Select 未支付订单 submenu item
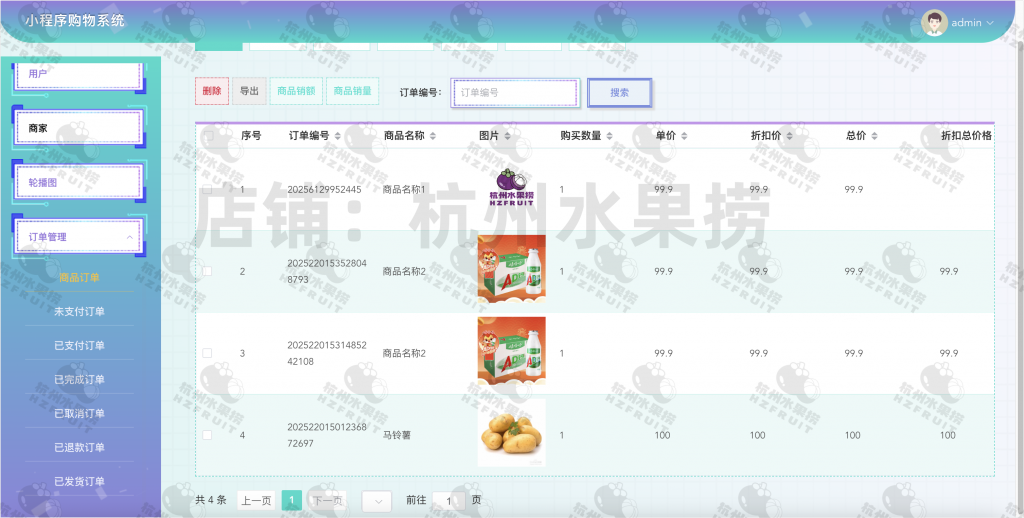The image size is (1024, 518). pos(79,312)
